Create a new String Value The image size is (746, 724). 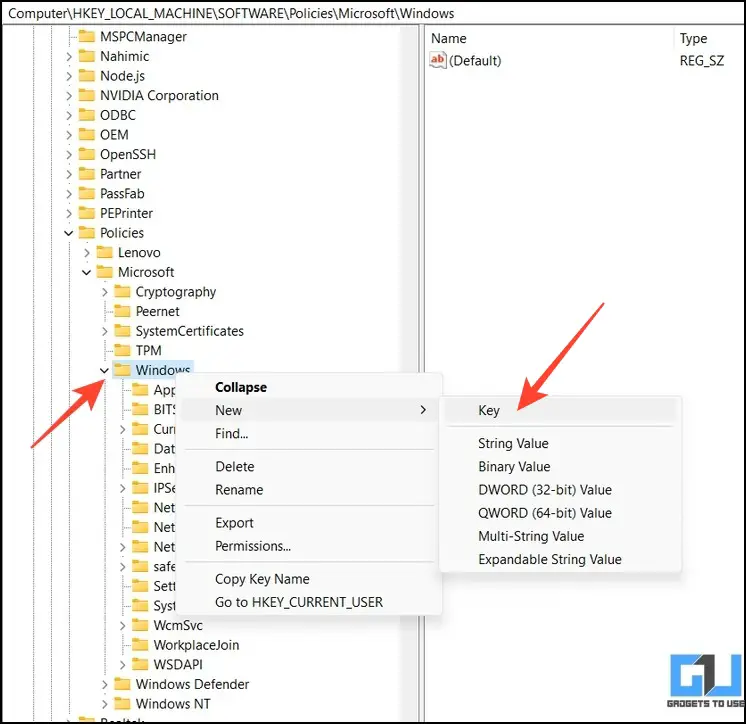click(x=560, y=443)
